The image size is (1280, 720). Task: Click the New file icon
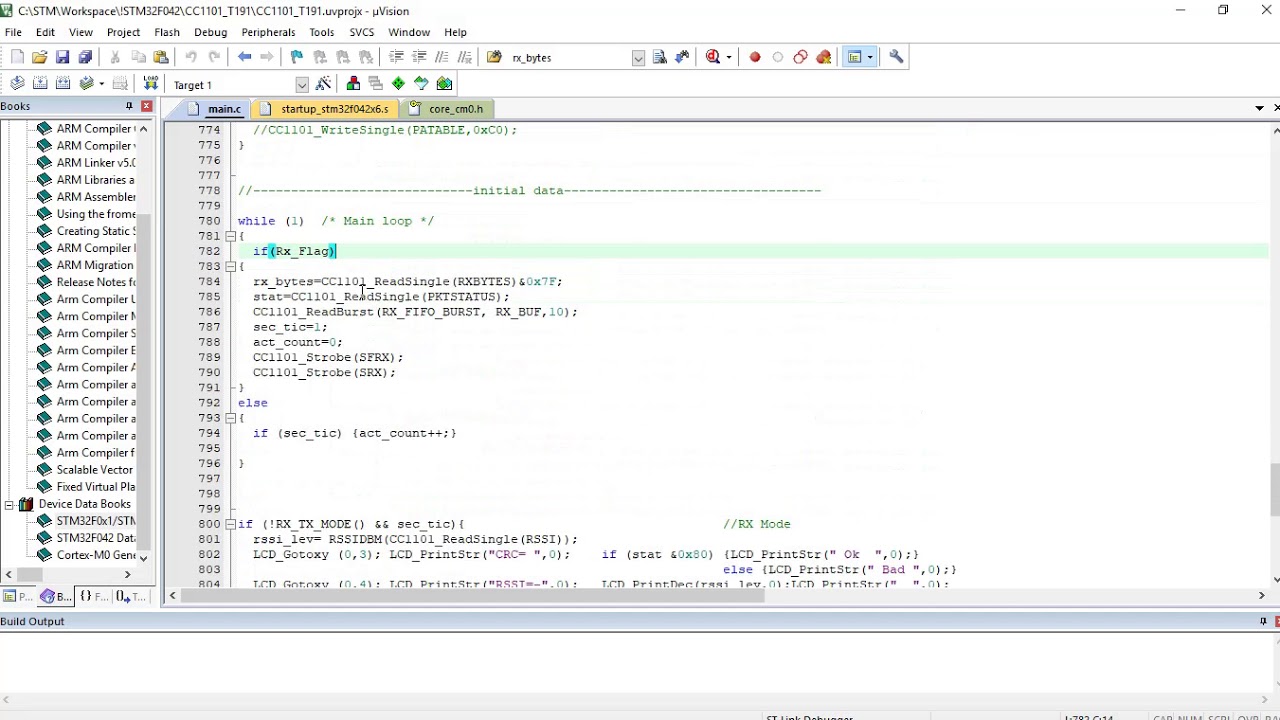pyautogui.click(x=17, y=57)
